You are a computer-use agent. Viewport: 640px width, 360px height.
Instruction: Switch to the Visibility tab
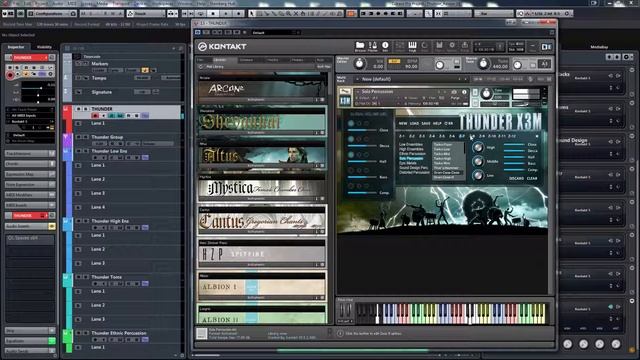pos(44,47)
